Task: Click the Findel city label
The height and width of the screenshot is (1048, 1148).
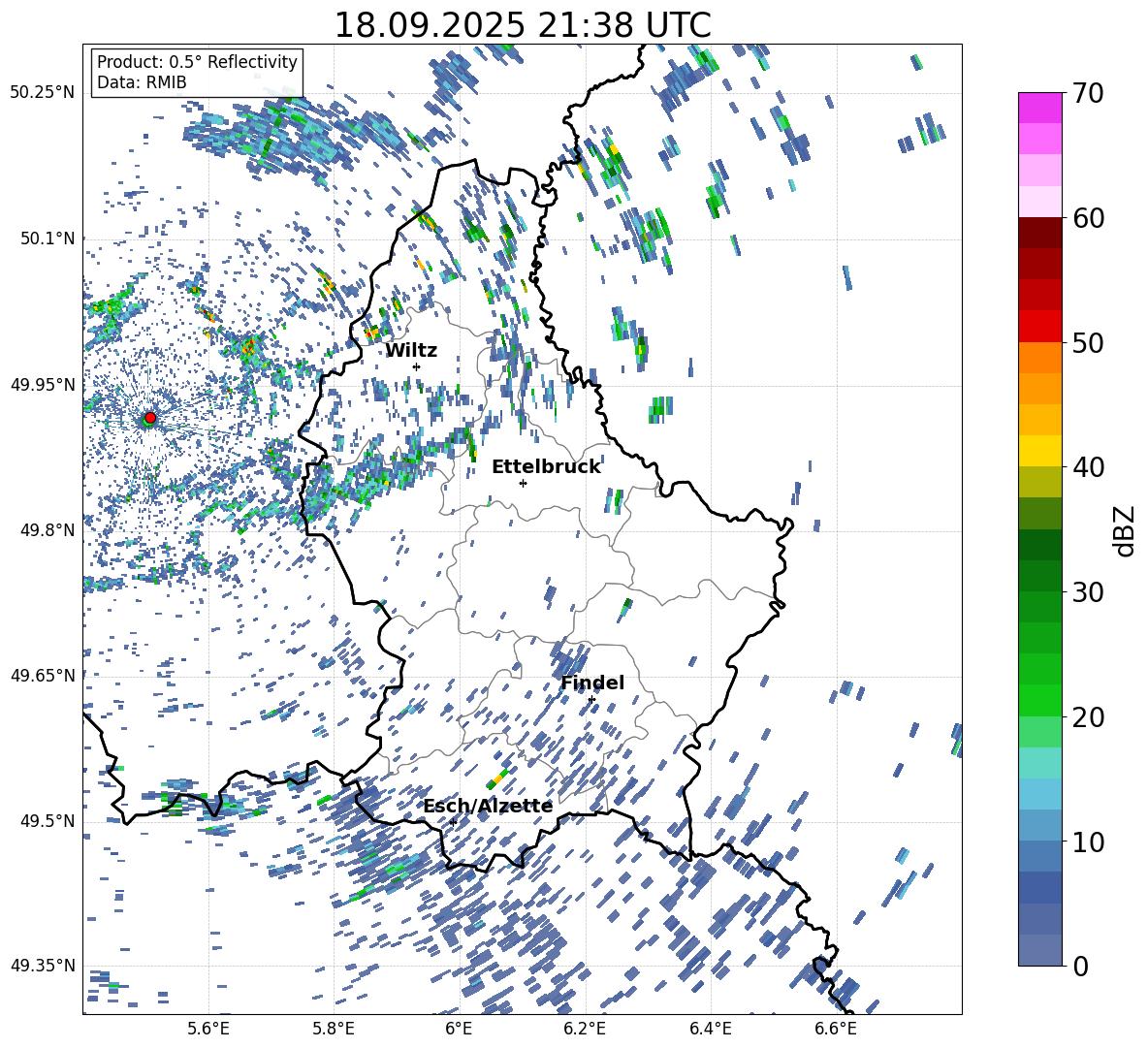Action: tap(592, 683)
